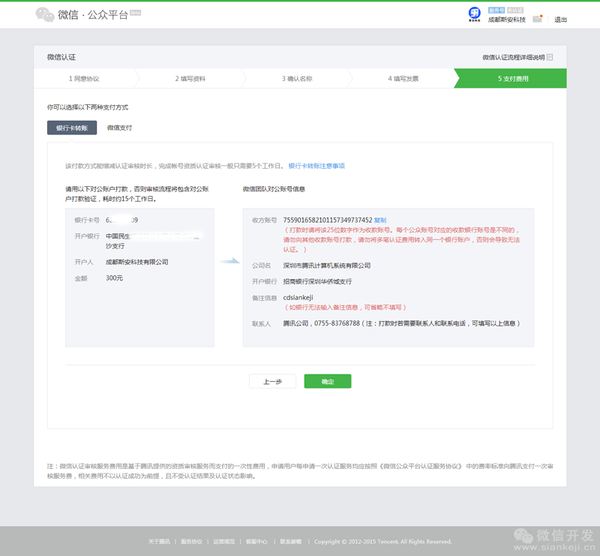Click bank name 招商银行深圳华侨城支行
This screenshot has height=556, width=600.
click(317, 281)
